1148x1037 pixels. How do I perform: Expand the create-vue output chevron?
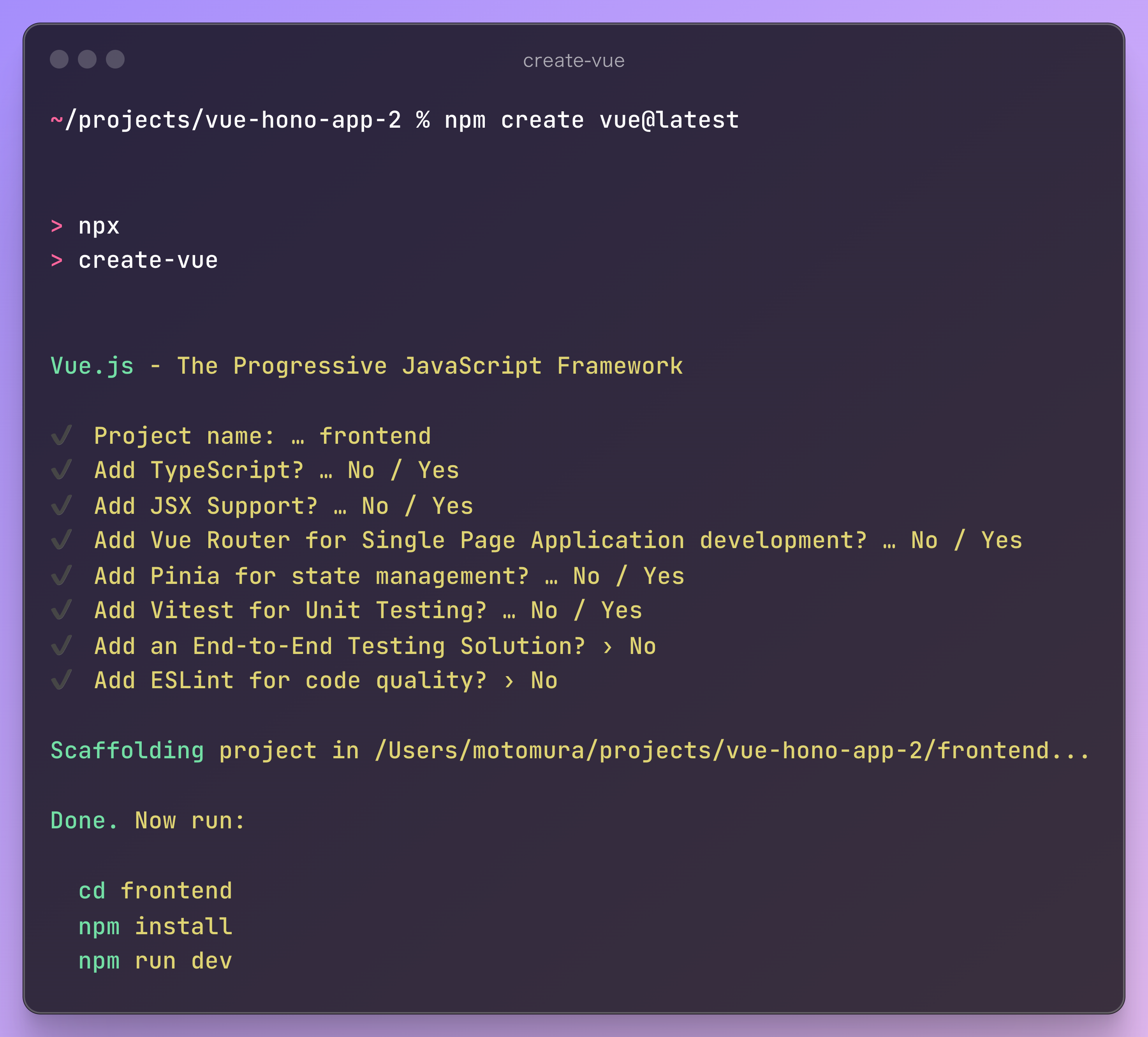point(56,261)
